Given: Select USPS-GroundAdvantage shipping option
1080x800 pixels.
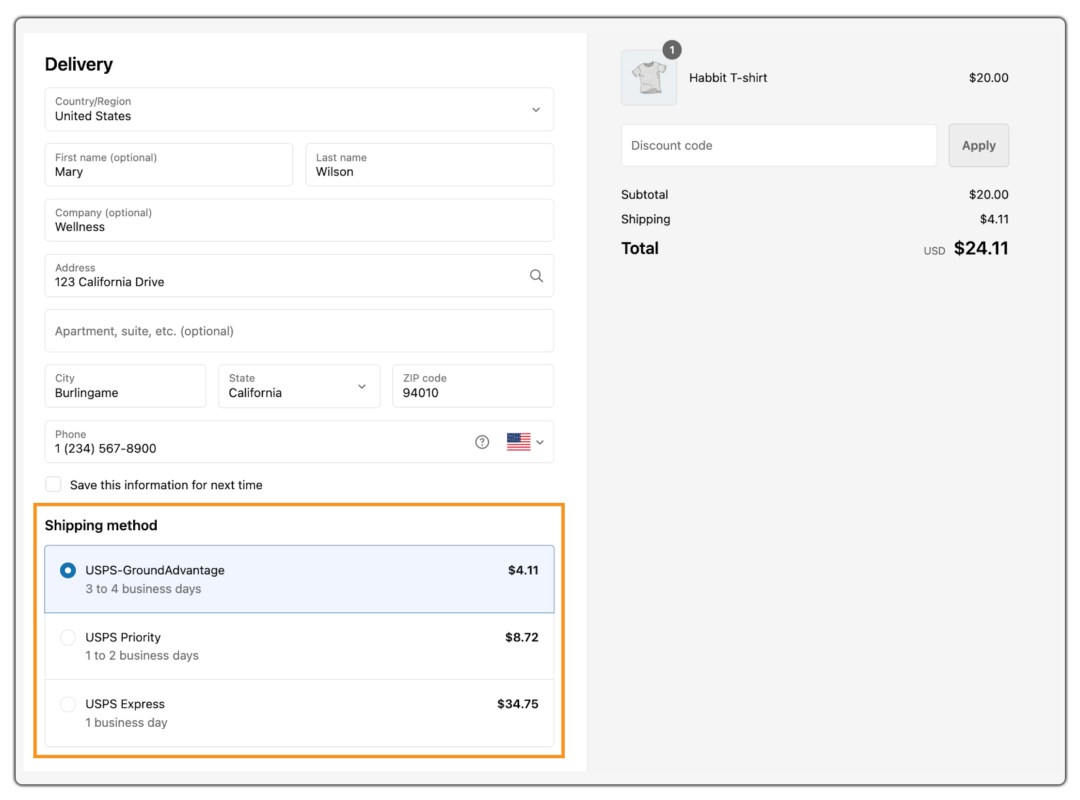Looking at the screenshot, I should point(299,579).
